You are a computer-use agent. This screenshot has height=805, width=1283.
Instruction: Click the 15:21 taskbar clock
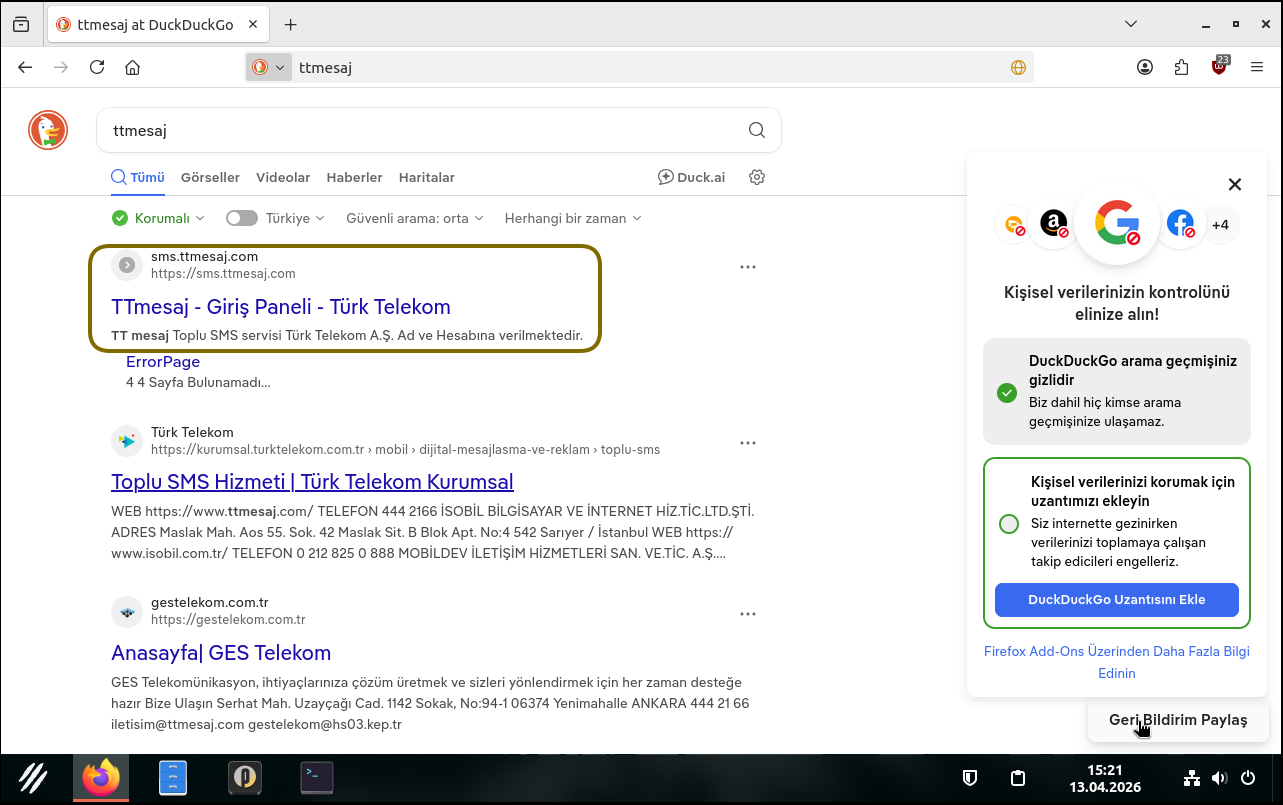[x=1105, y=770]
